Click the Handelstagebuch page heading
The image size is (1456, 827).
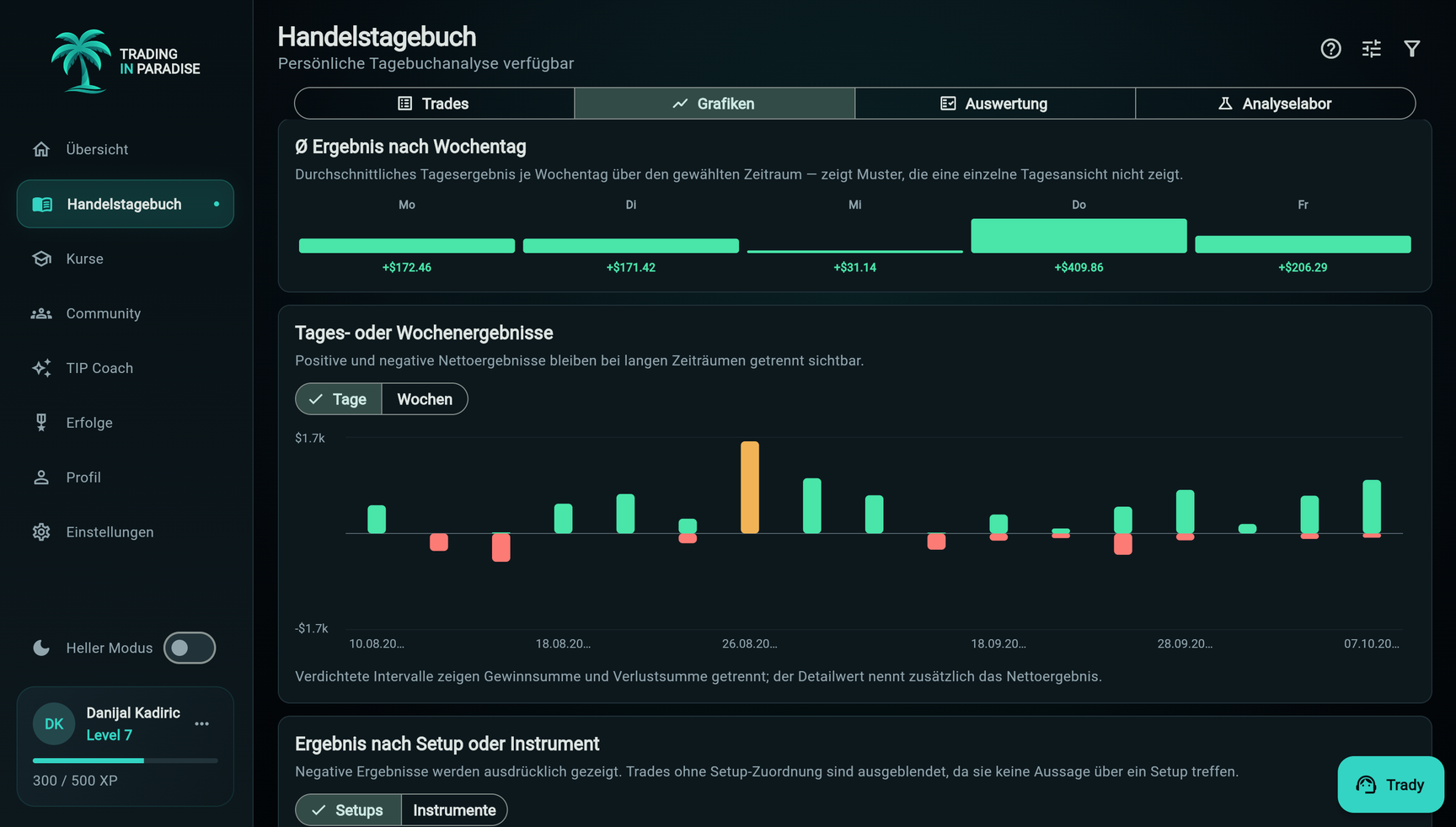(377, 37)
